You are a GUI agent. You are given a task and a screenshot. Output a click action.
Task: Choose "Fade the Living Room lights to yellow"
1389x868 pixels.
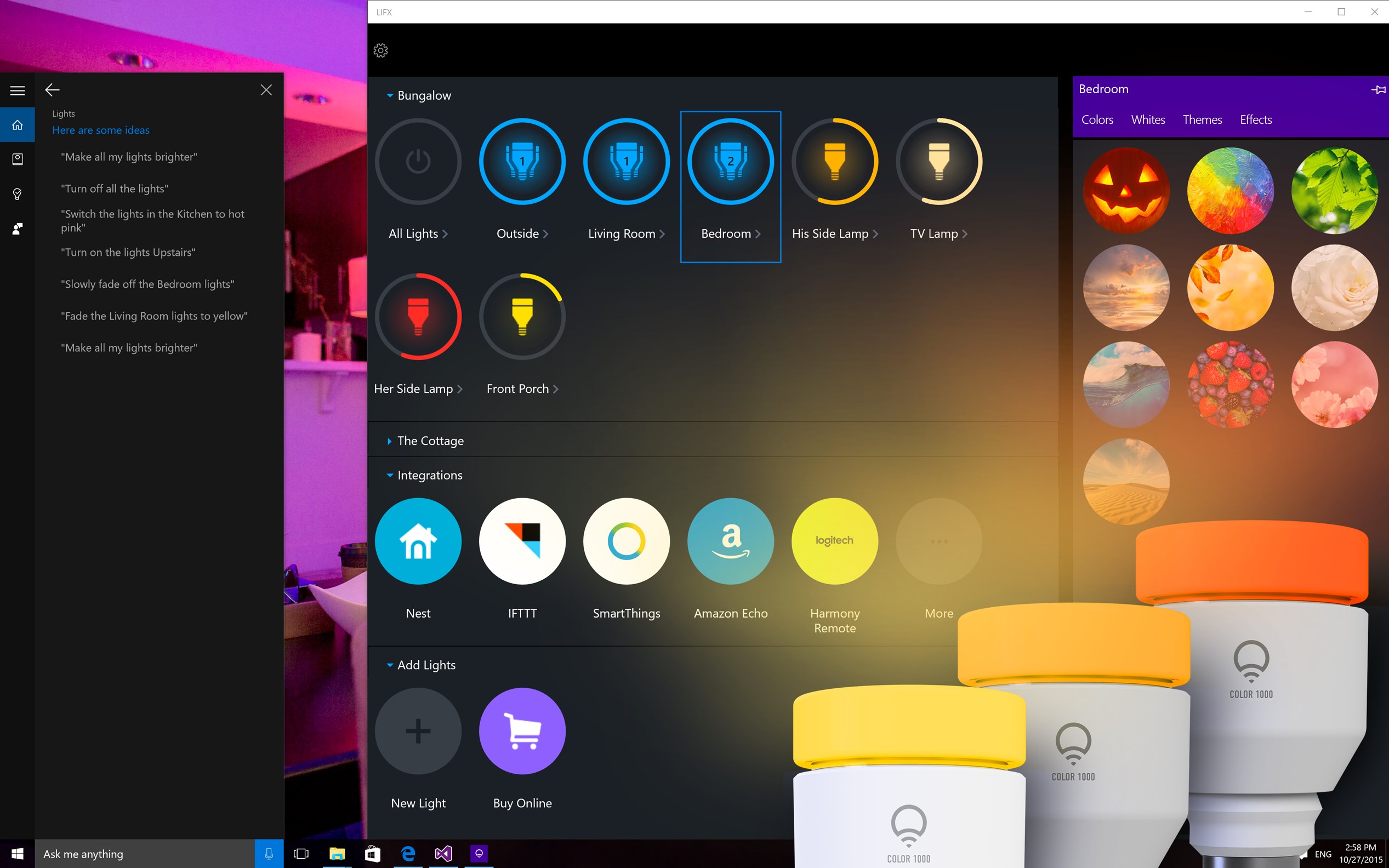[x=155, y=316]
